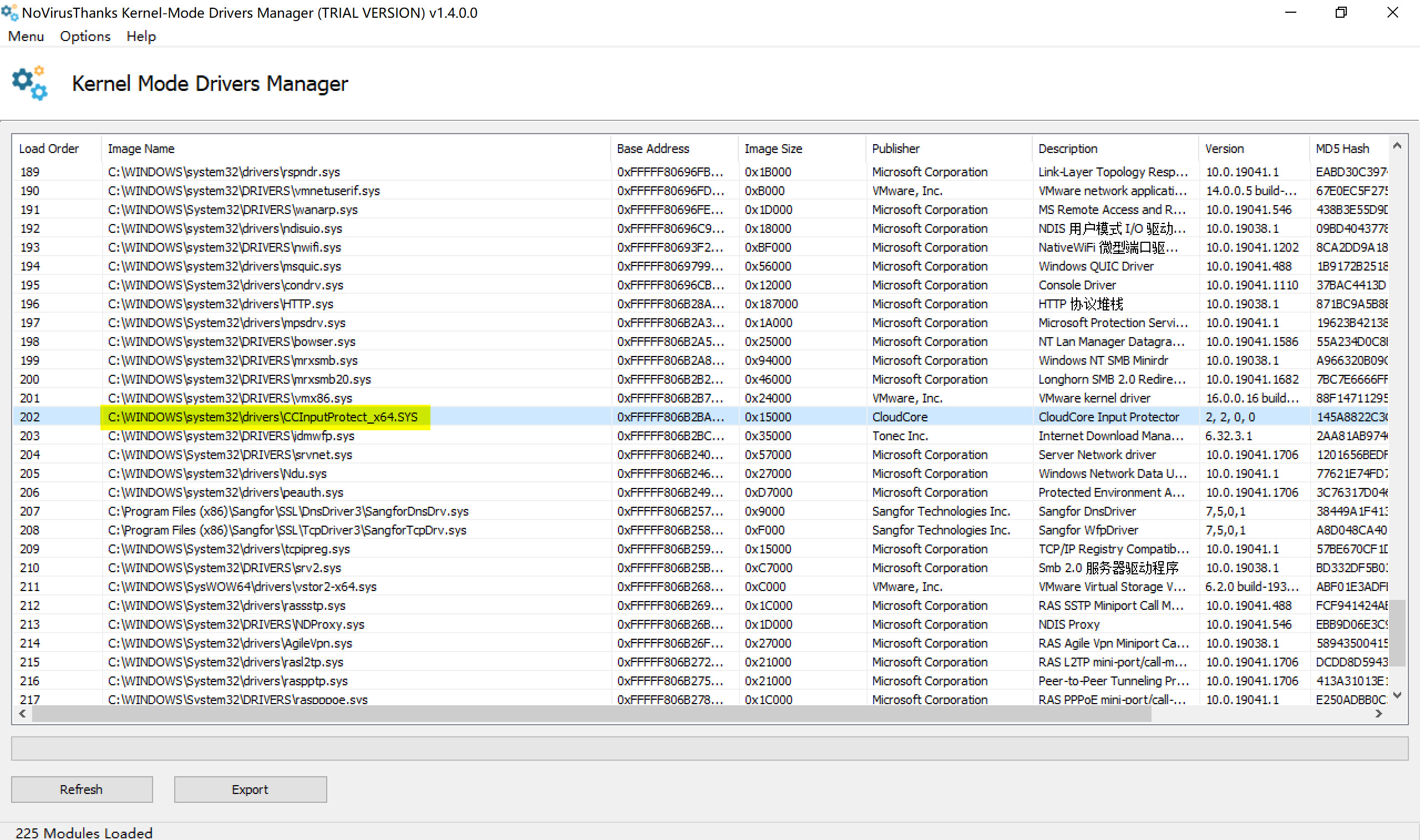Viewport: 1420px width, 840px height.
Task: Click the empty status field above Refresh
Action: (x=709, y=749)
